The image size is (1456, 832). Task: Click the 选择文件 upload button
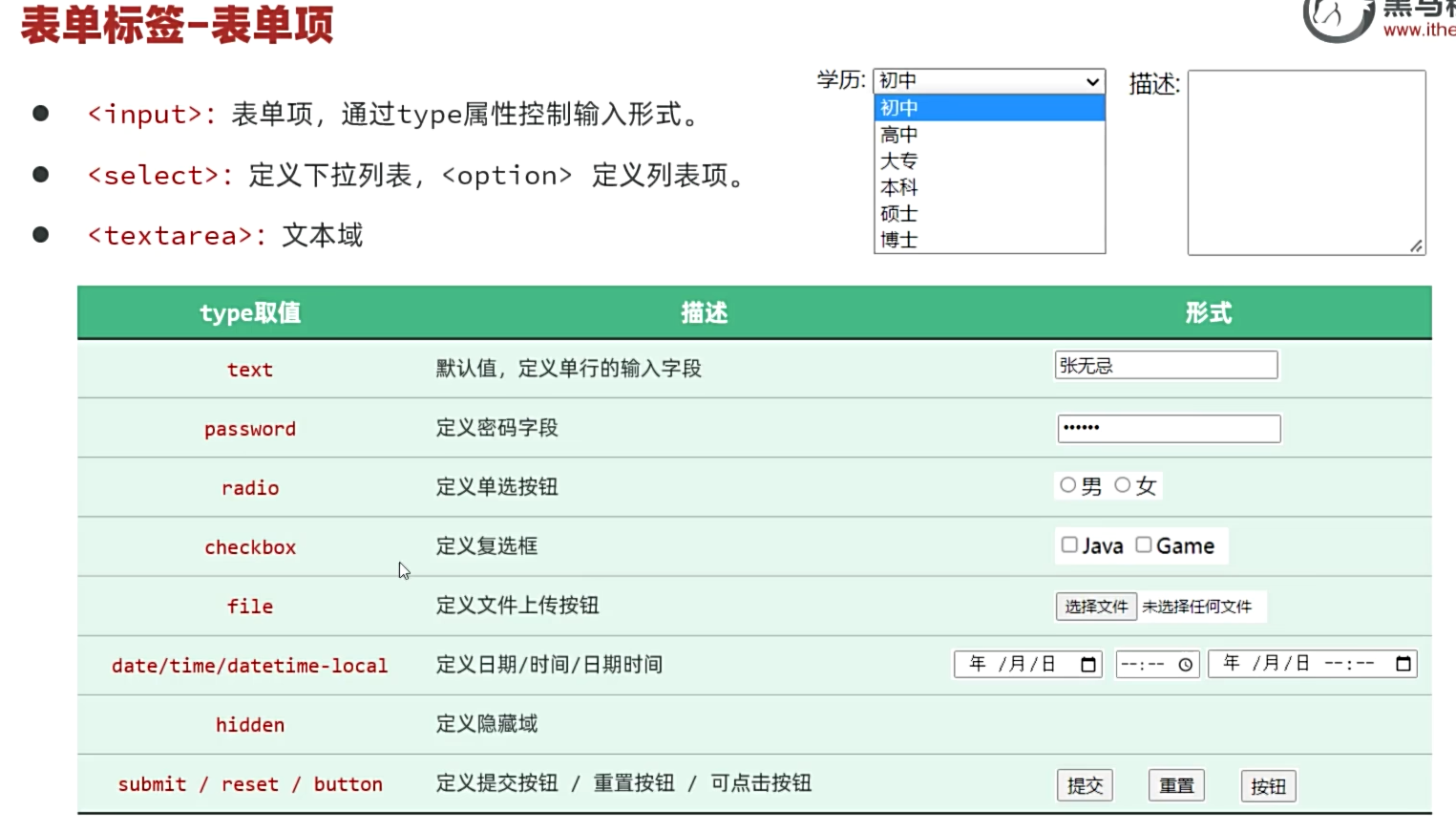pyautogui.click(x=1095, y=607)
